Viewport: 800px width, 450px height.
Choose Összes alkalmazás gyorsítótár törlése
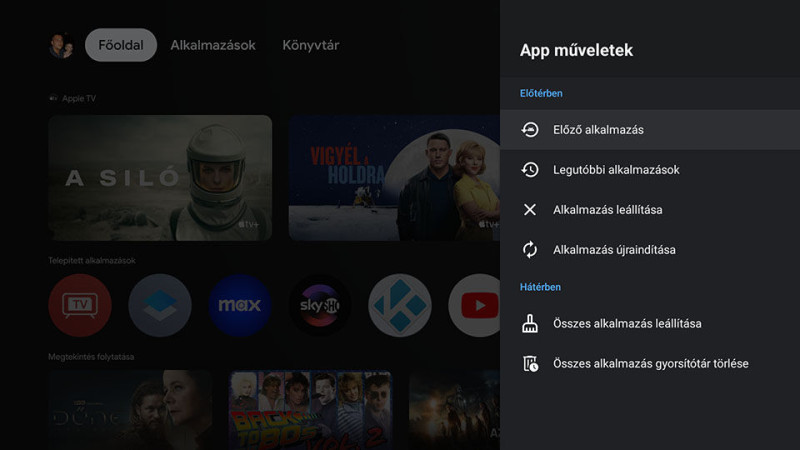(x=650, y=363)
